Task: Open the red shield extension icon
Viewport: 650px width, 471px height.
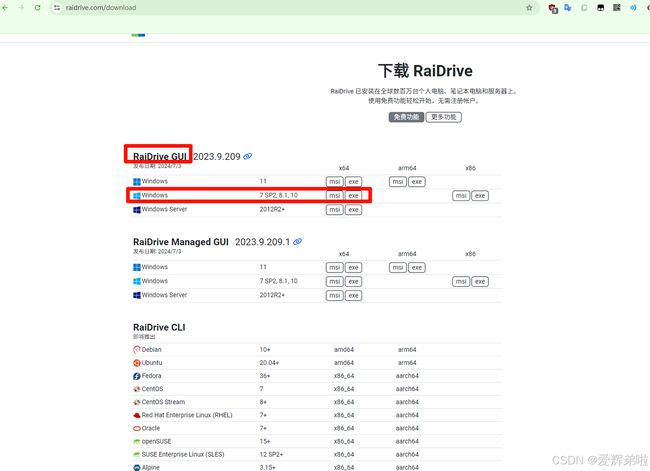Action: click(x=553, y=8)
